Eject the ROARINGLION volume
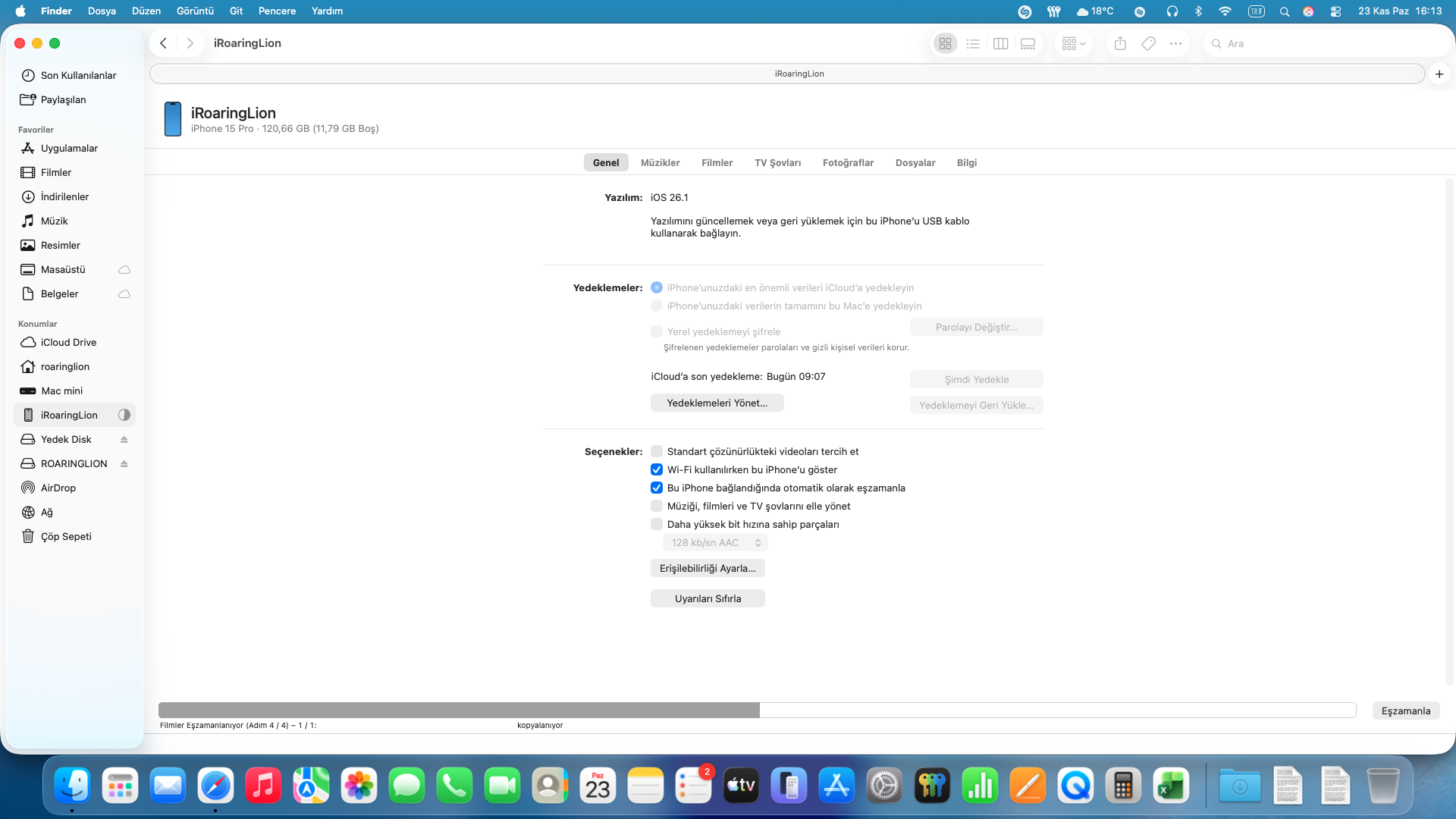 tap(124, 463)
